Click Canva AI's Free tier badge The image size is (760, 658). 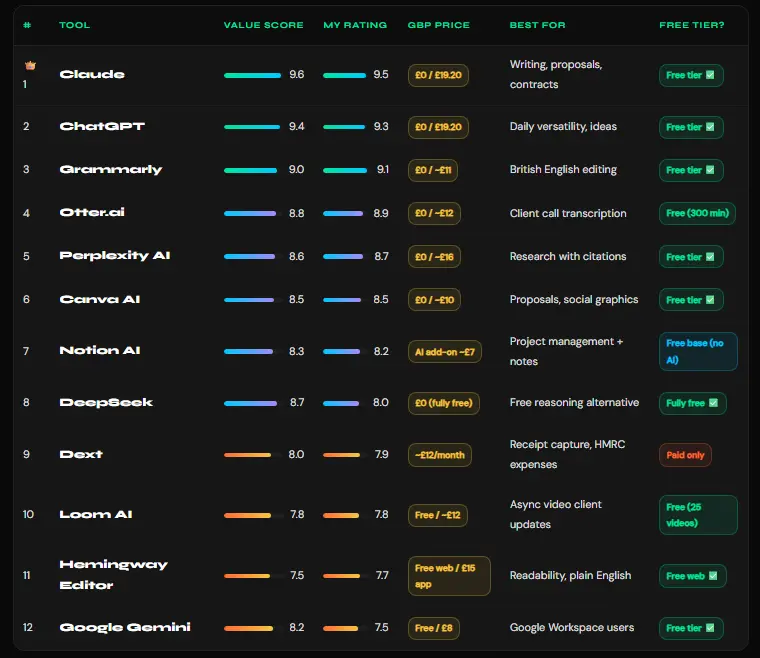tap(691, 300)
